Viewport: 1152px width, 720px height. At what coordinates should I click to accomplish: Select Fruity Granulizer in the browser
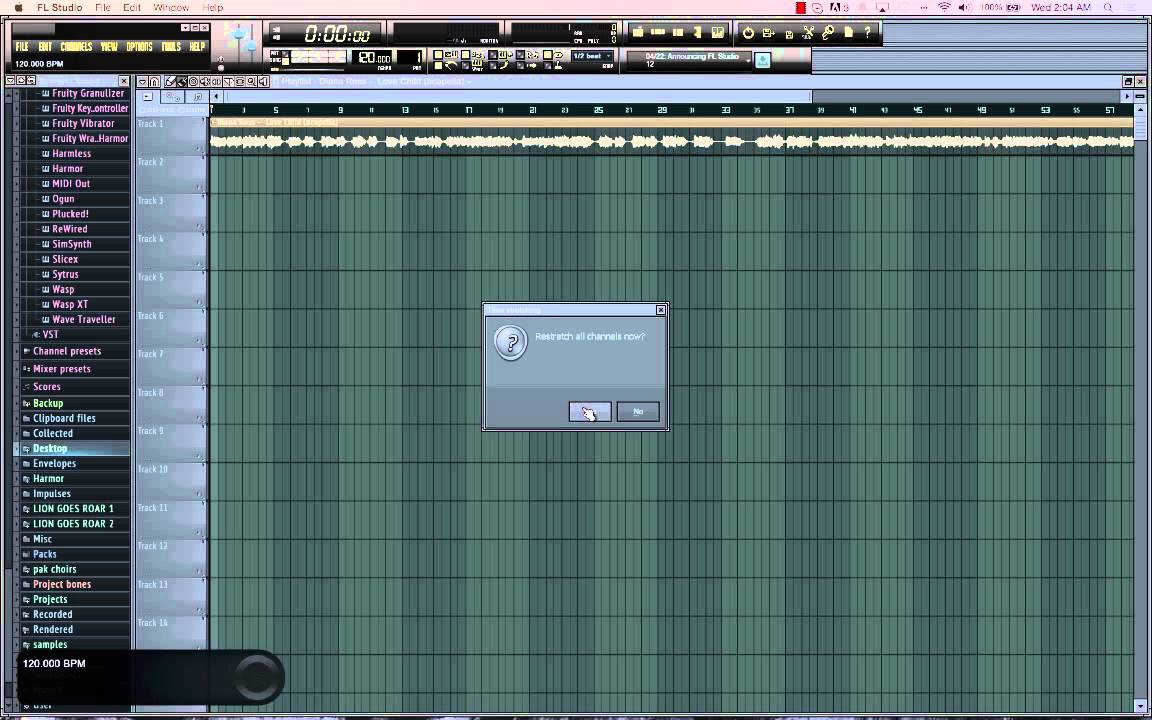coord(88,93)
